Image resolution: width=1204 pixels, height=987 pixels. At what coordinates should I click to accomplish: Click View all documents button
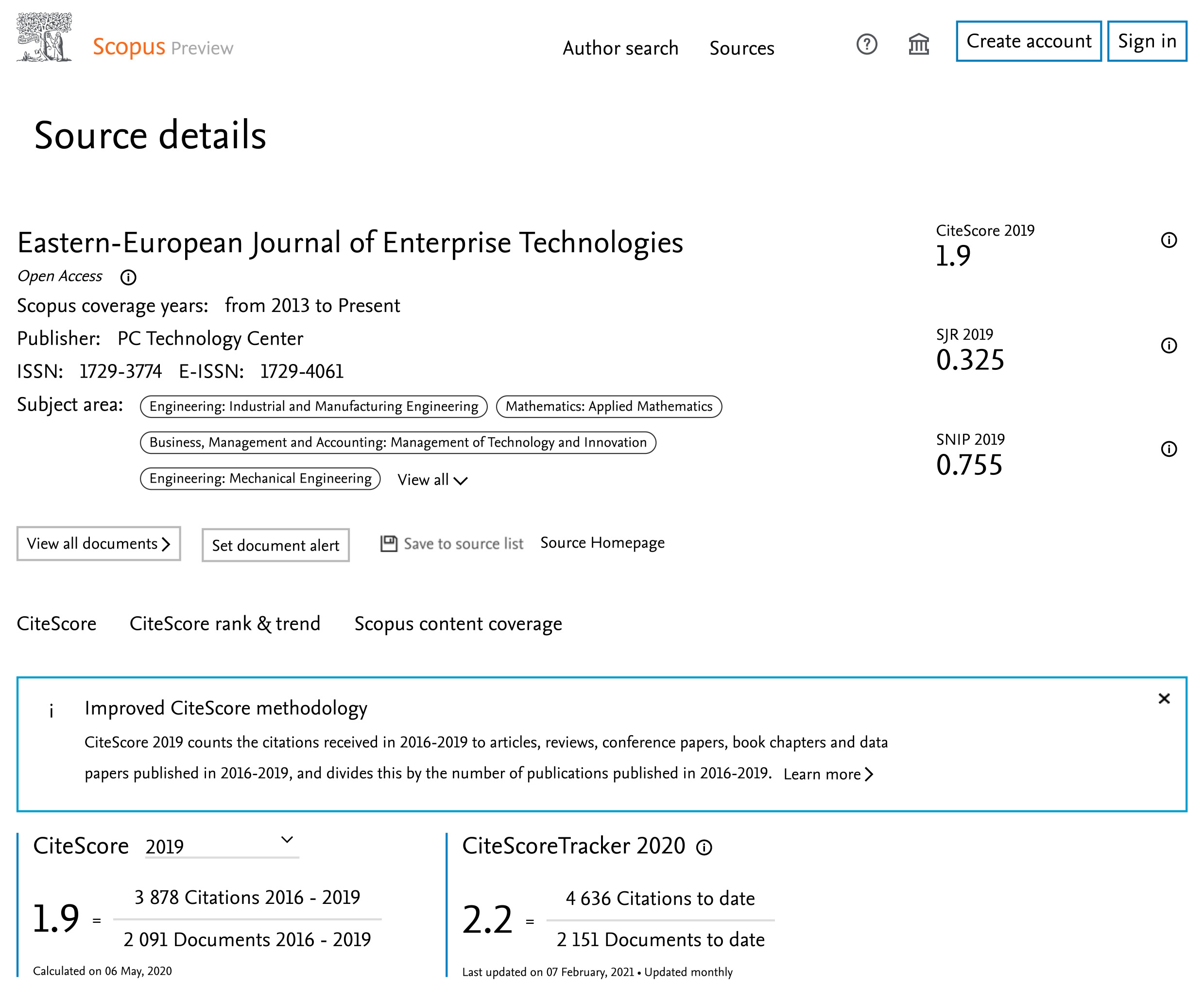coord(99,544)
